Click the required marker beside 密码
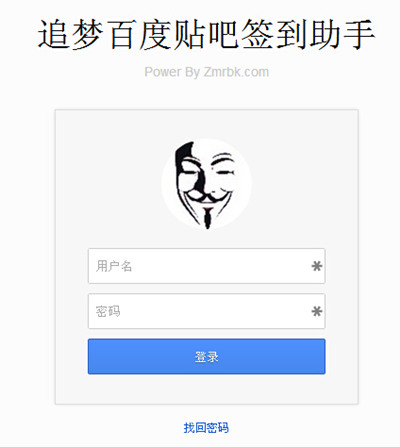The image size is (400, 447). [x=316, y=311]
